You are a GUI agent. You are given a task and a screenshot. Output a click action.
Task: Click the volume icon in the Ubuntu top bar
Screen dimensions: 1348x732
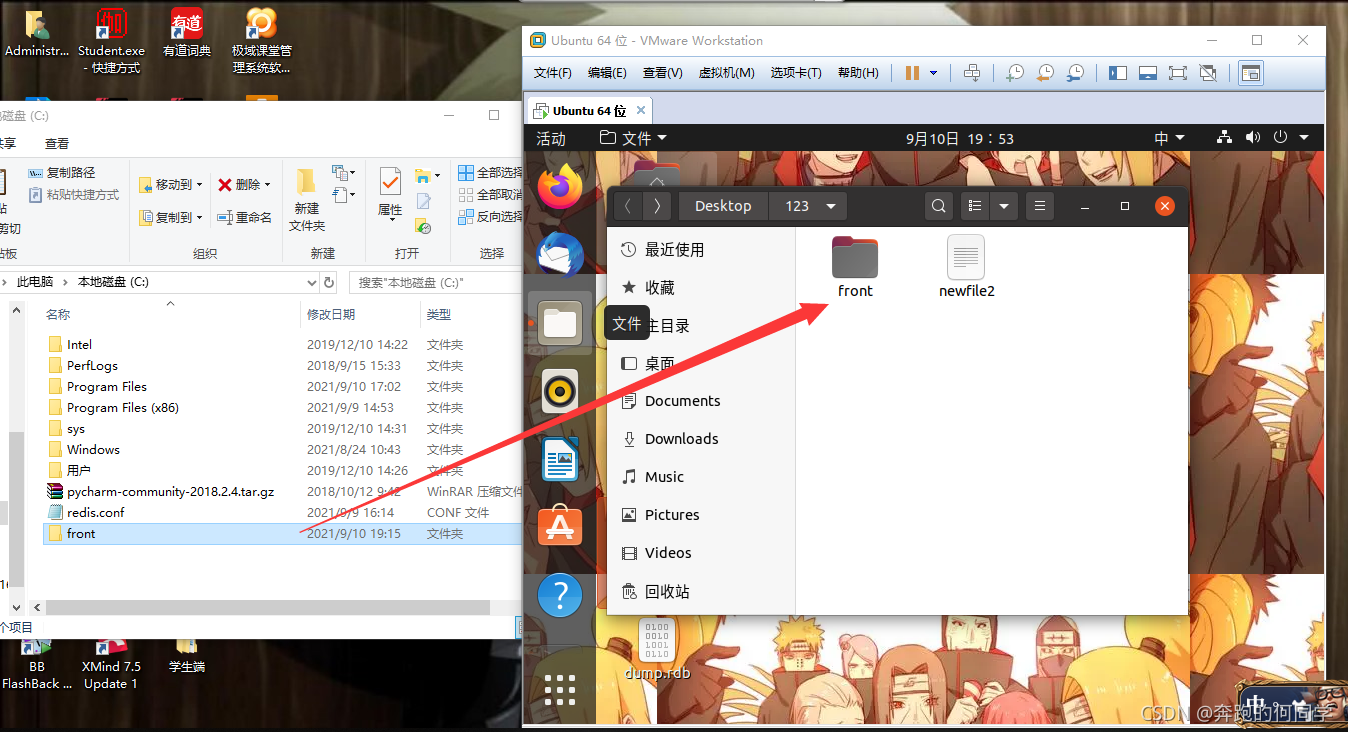1252,138
